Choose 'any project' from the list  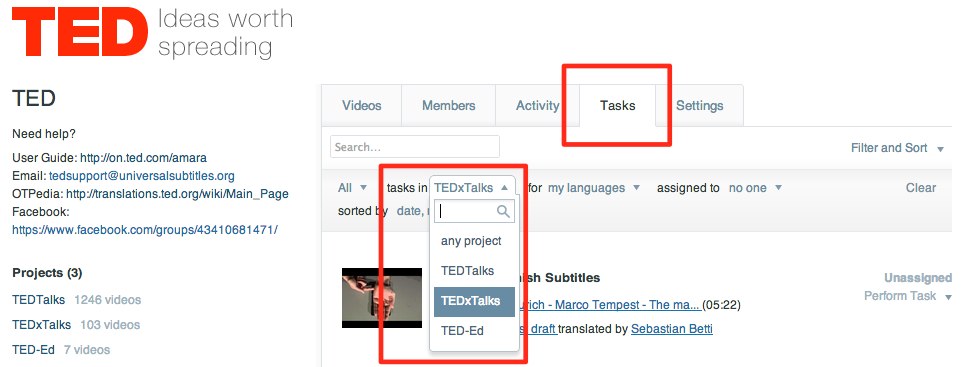[471, 241]
